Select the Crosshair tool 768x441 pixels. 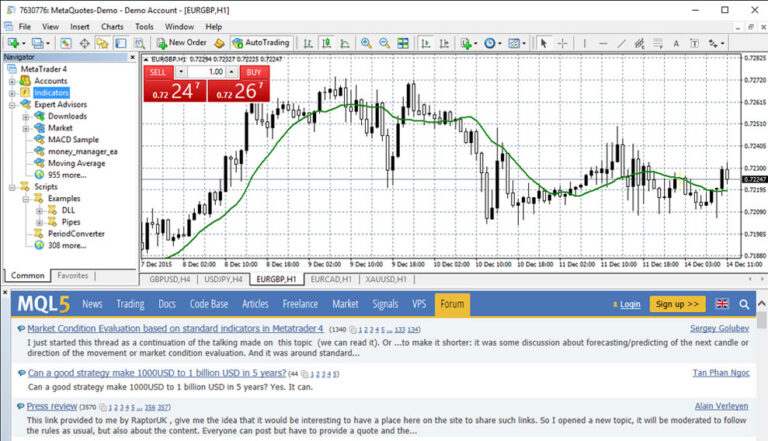(x=562, y=43)
